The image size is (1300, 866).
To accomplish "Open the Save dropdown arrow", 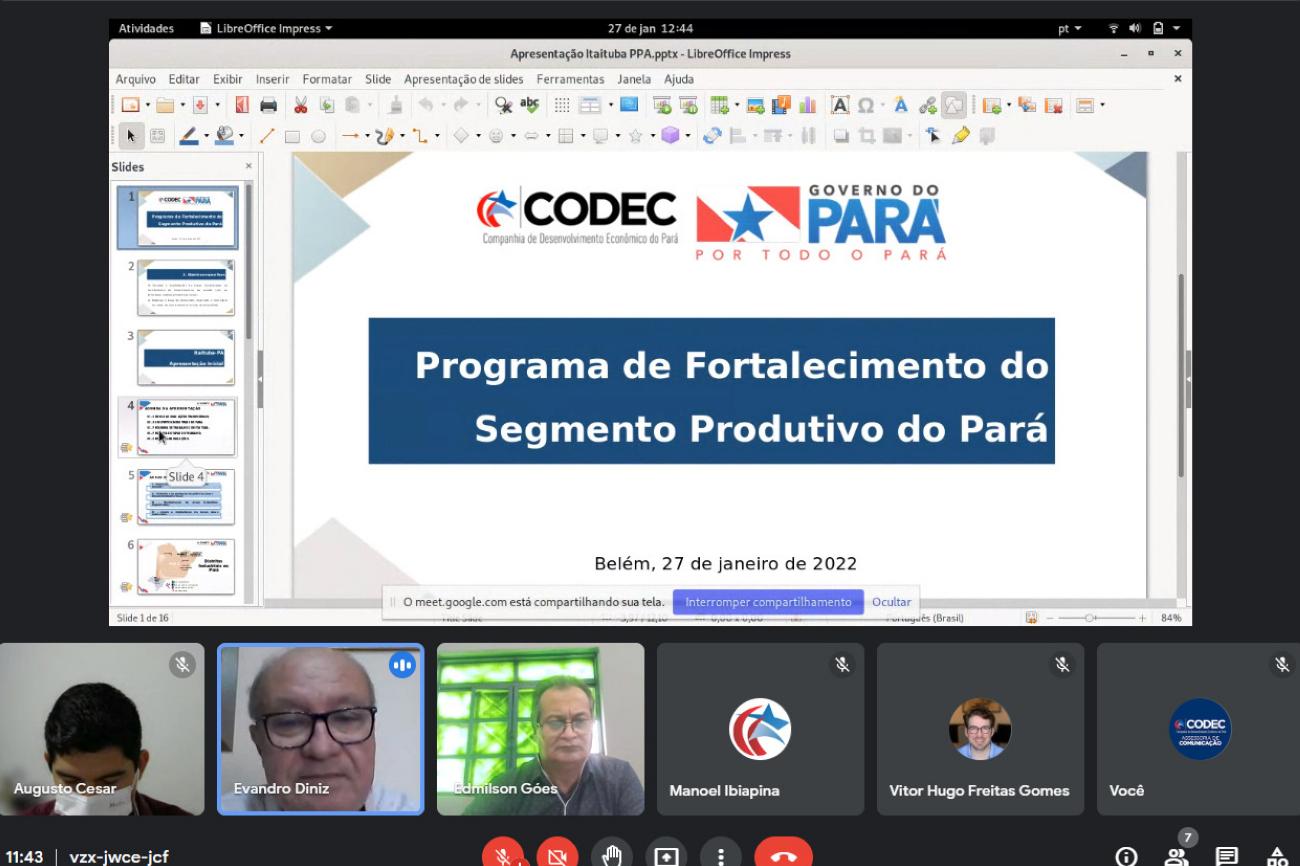I will [217, 105].
